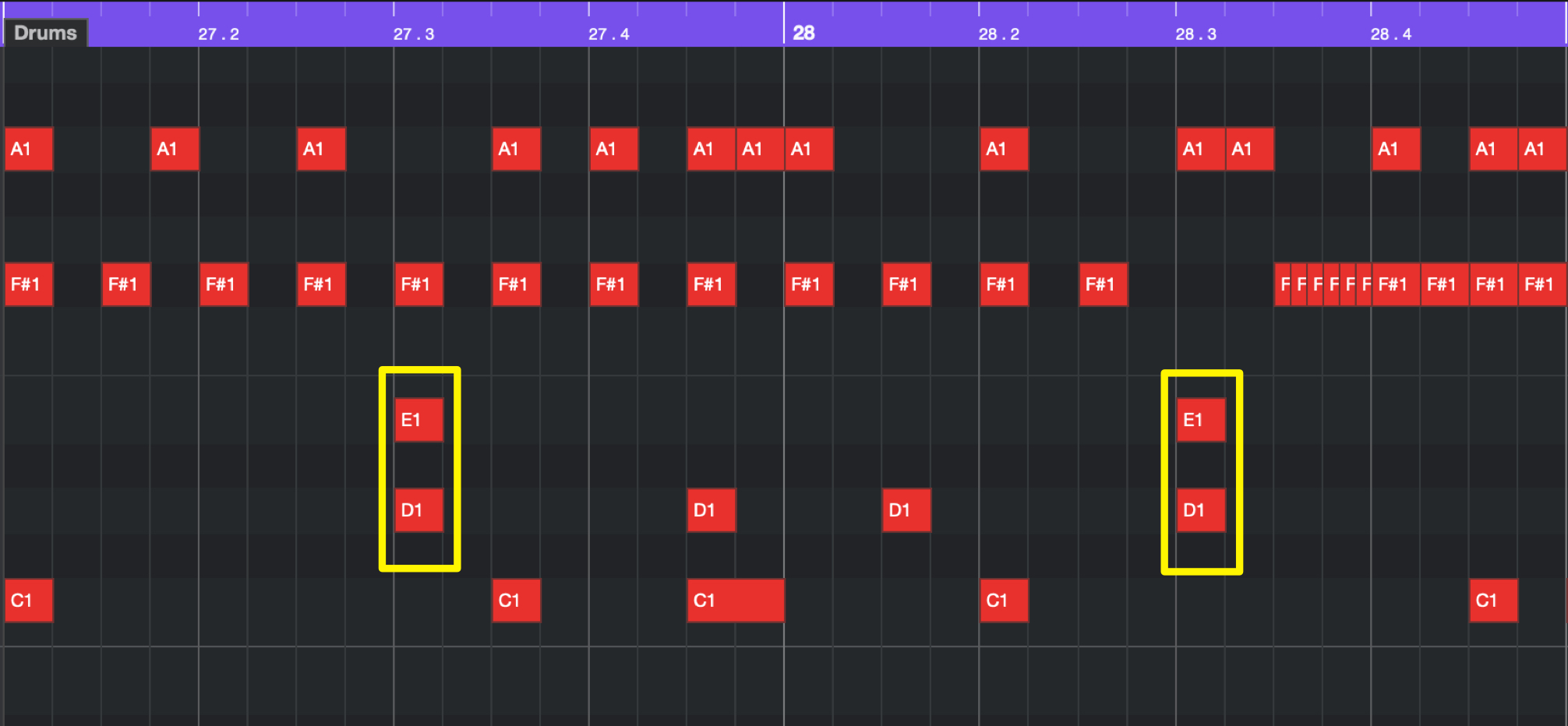The height and width of the screenshot is (726, 1568).
Task: Select the first C1 kick note at left edge
Action: (29, 601)
